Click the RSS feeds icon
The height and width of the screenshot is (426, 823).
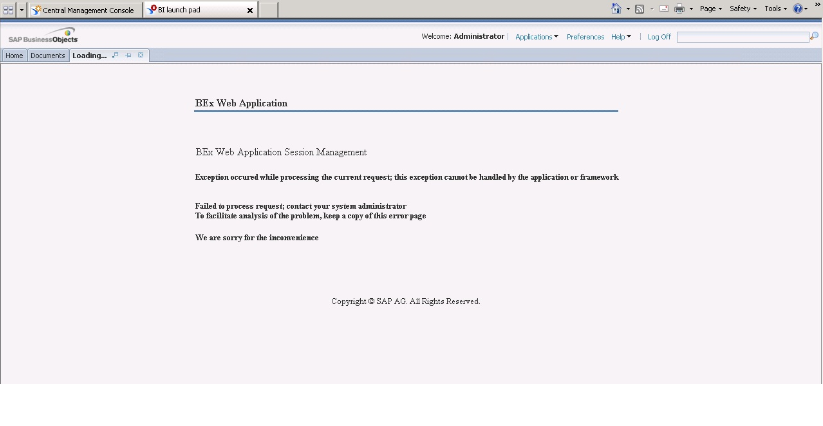(x=639, y=9)
